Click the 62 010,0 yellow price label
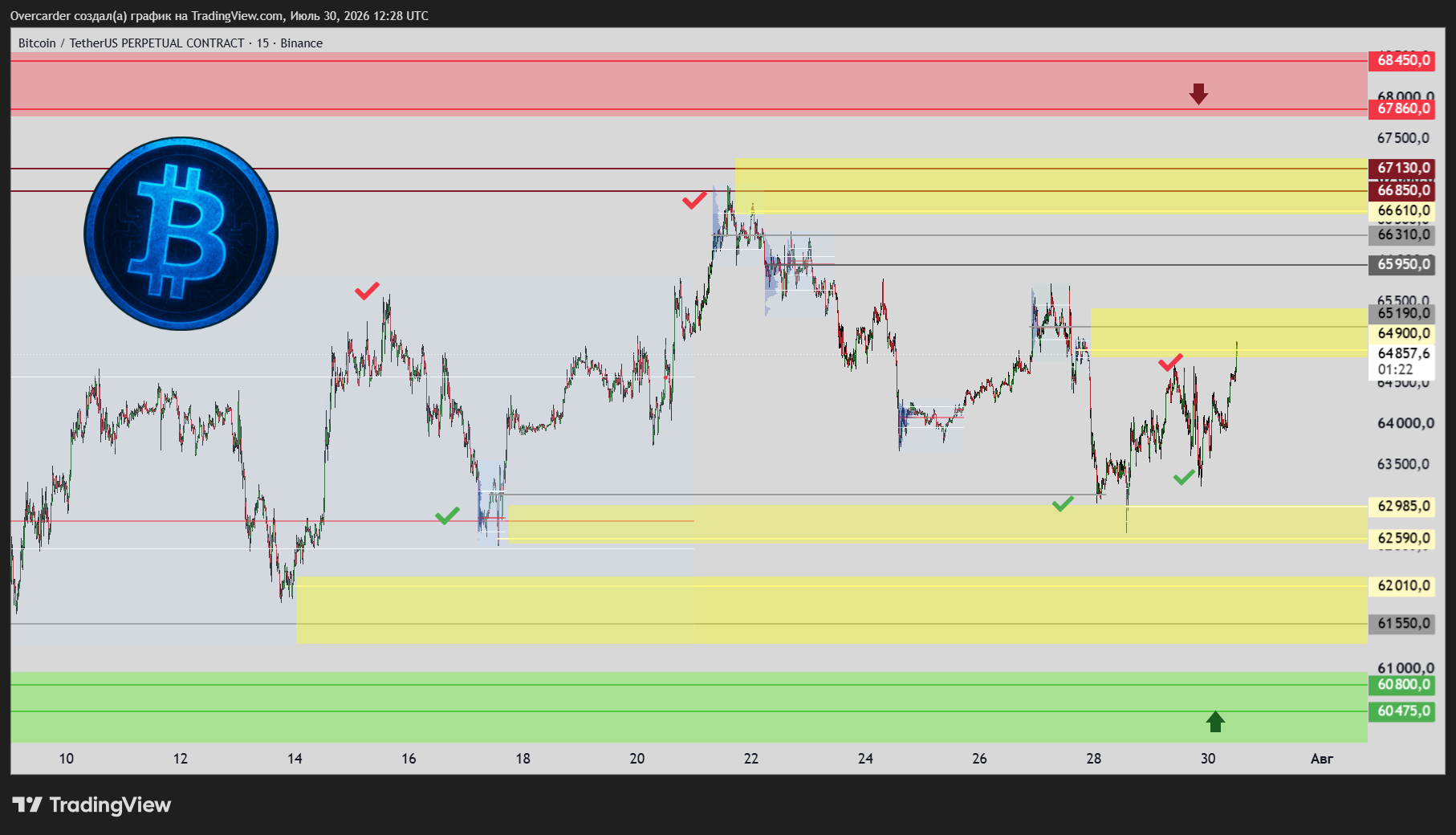Screen dimensions: 1456x835 (1403, 585)
